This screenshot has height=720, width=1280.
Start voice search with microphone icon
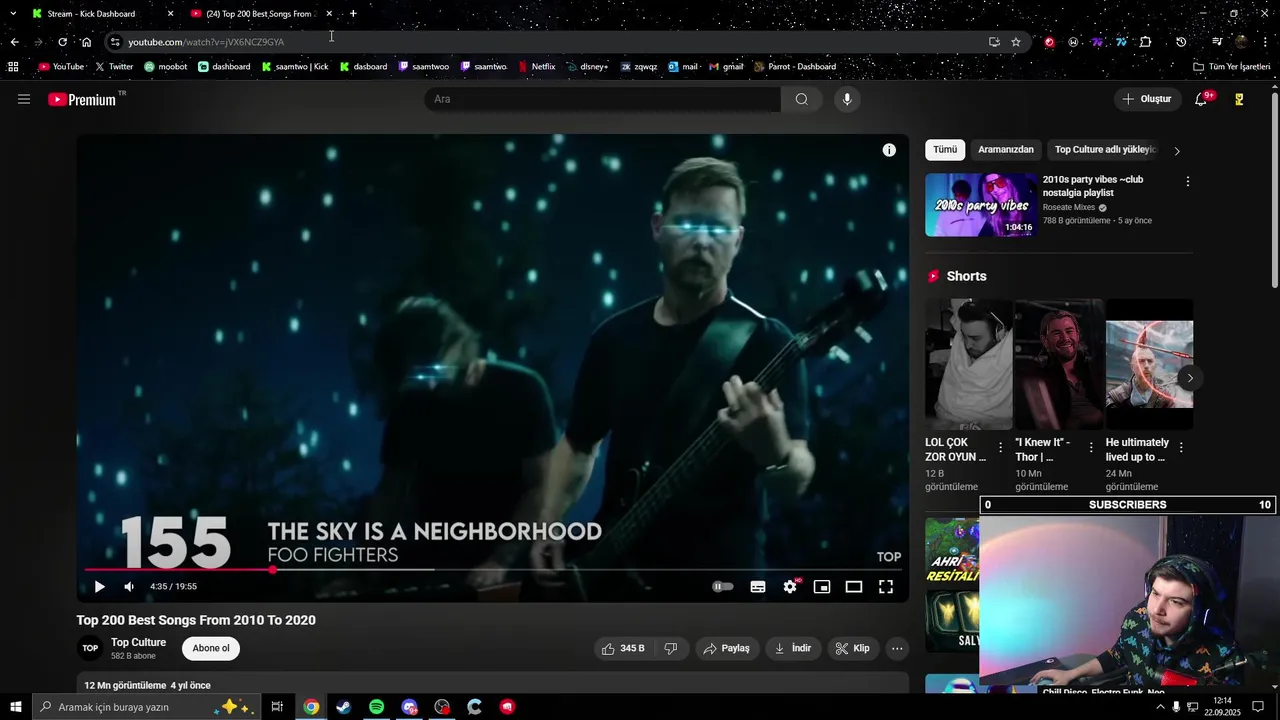pyautogui.click(x=847, y=99)
